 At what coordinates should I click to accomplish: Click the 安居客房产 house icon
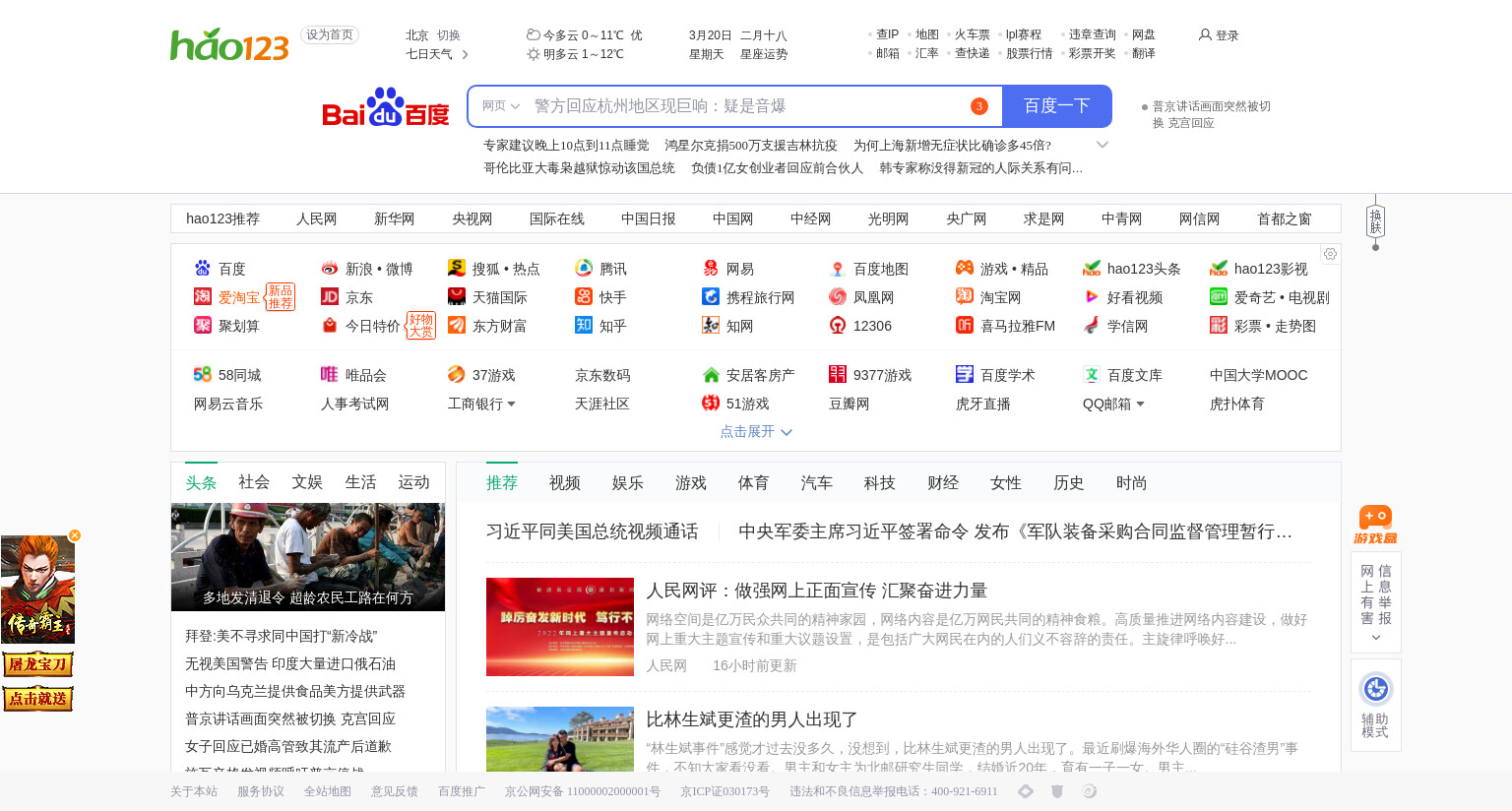point(711,375)
